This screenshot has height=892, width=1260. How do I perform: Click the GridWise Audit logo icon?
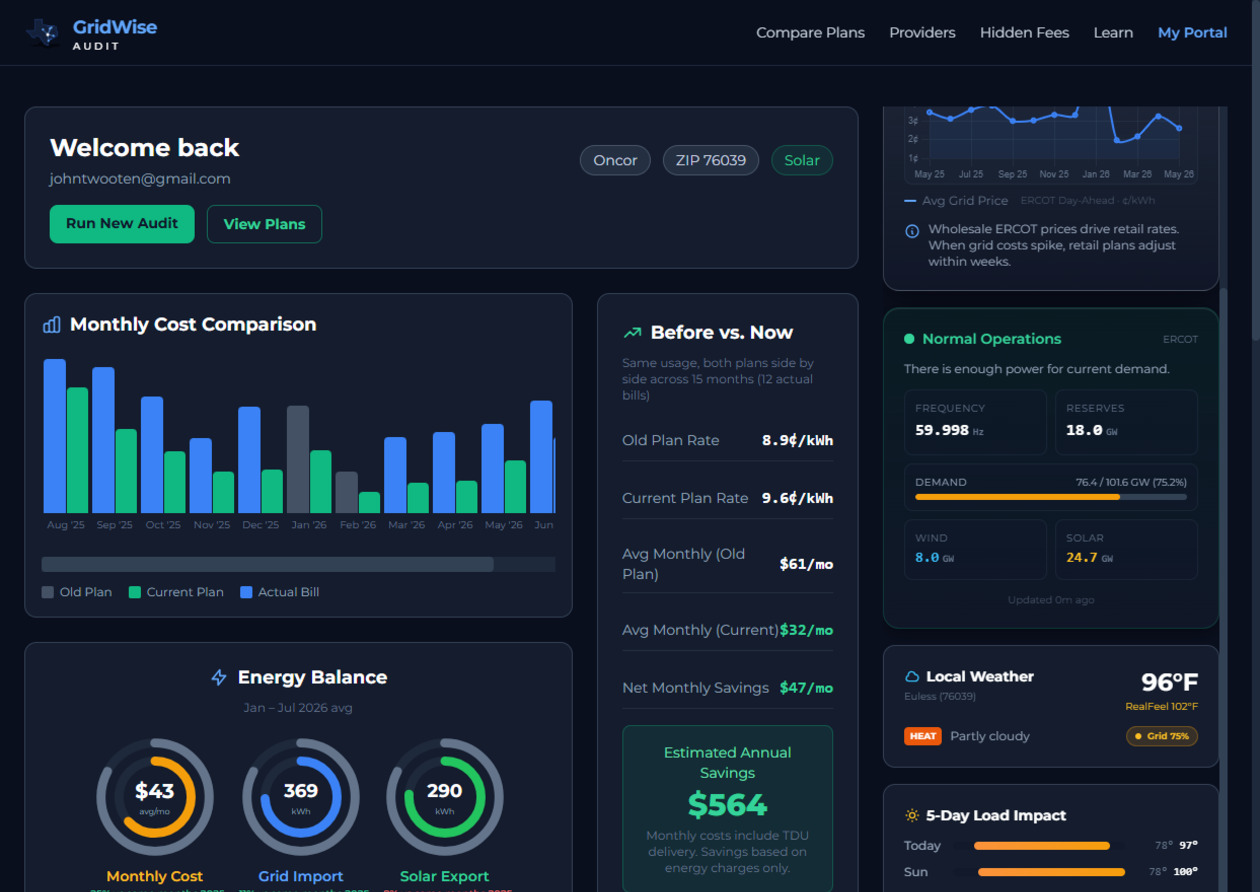pyautogui.click(x=43, y=33)
